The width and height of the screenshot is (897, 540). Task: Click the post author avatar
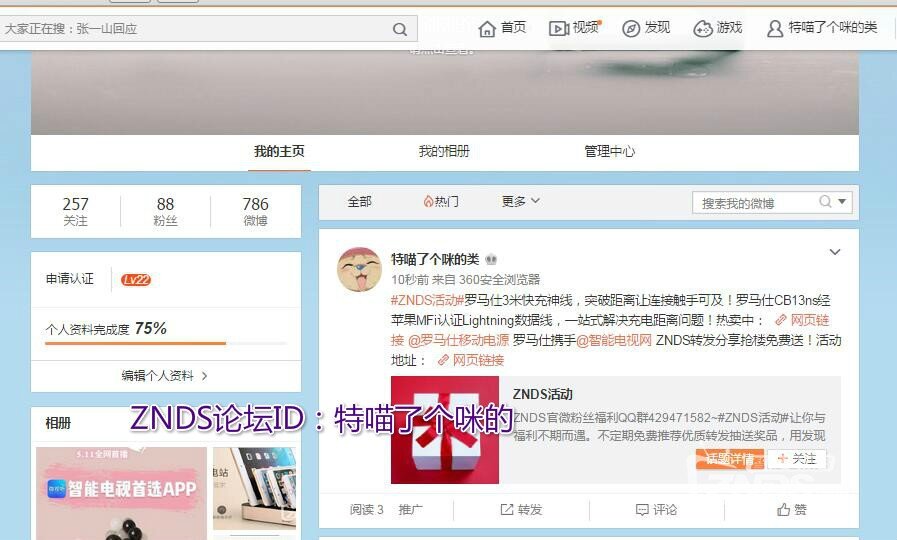[x=359, y=269]
